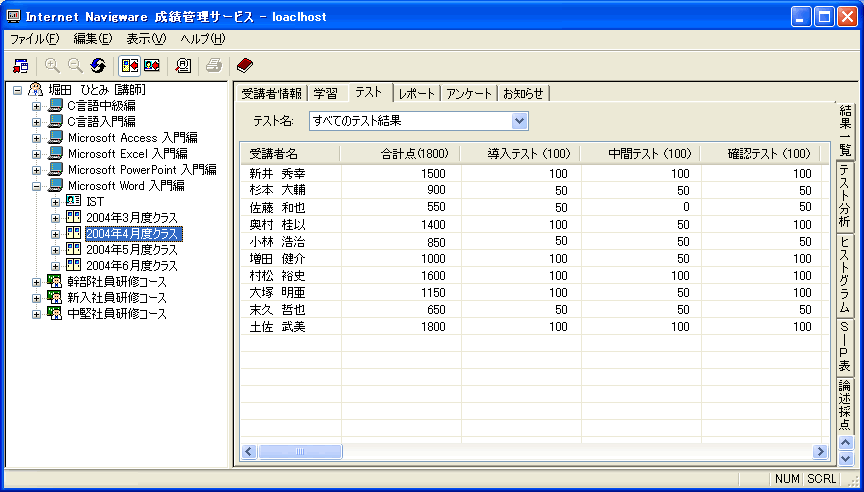Switch to the 受講者情報 tab
Screen dimensions: 864x492
(x=271, y=94)
